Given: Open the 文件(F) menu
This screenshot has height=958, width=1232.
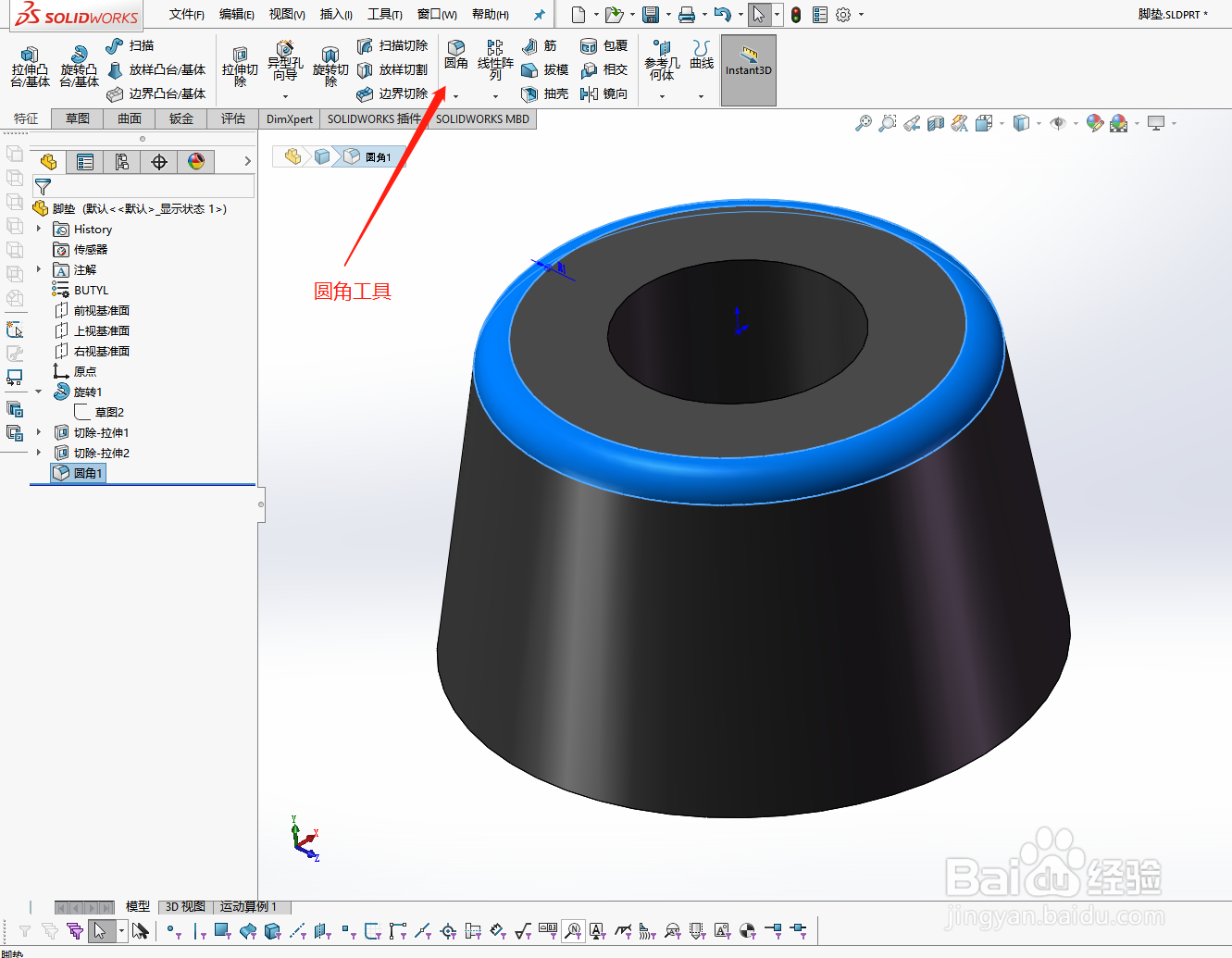Looking at the screenshot, I should (187, 15).
